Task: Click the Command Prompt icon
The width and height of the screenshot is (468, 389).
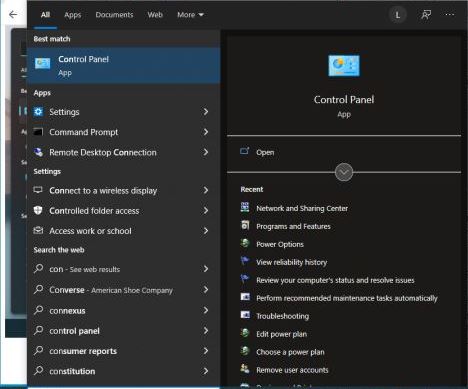Action: pos(38,132)
